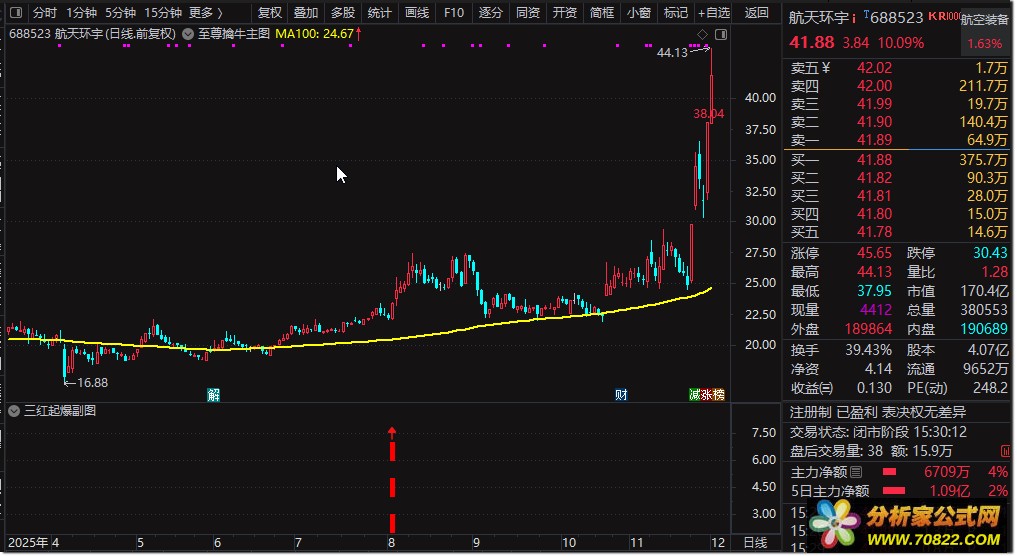Image resolution: width=1017 pixels, height=556 pixels.
Task: Open the 更多 time period menu
Action: (x=205, y=13)
